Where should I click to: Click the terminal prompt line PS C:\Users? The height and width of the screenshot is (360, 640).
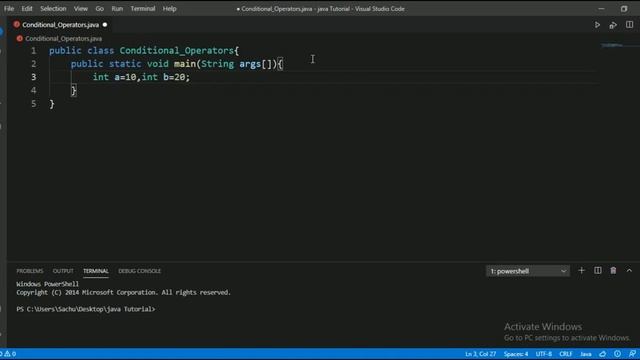[x=86, y=309]
